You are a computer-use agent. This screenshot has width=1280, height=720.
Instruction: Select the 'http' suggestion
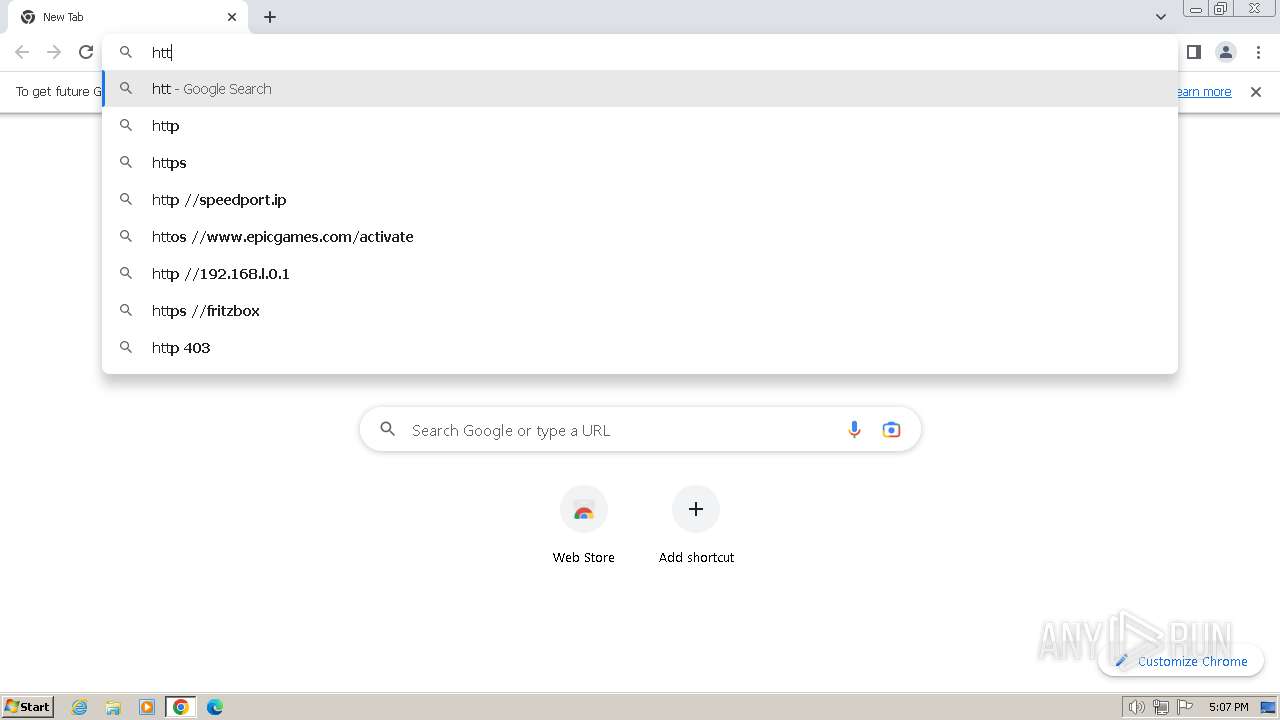tap(640, 126)
